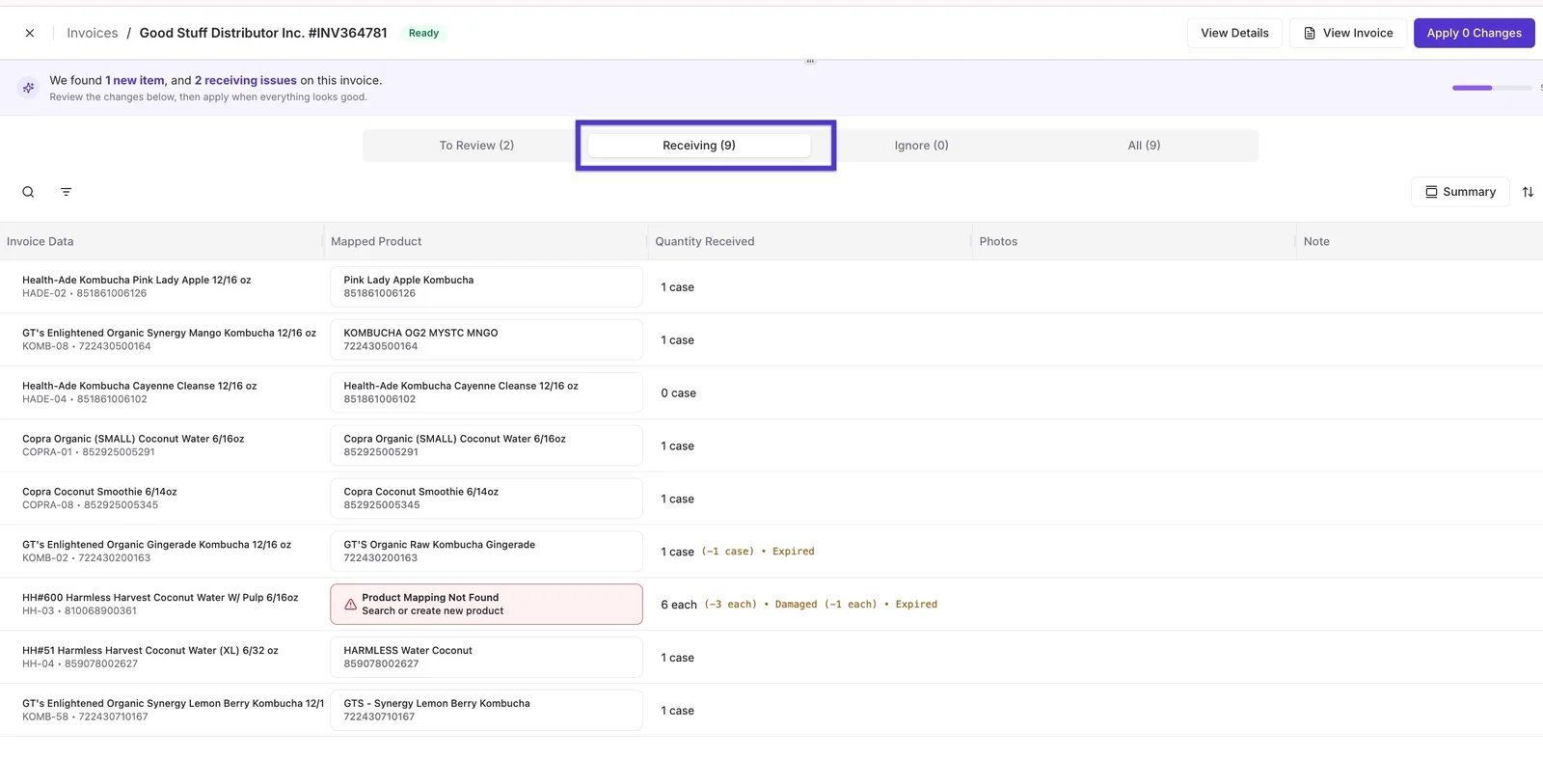The width and height of the screenshot is (1543, 784).
Task: Select the Receiving (9) tab
Action: [699, 146]
